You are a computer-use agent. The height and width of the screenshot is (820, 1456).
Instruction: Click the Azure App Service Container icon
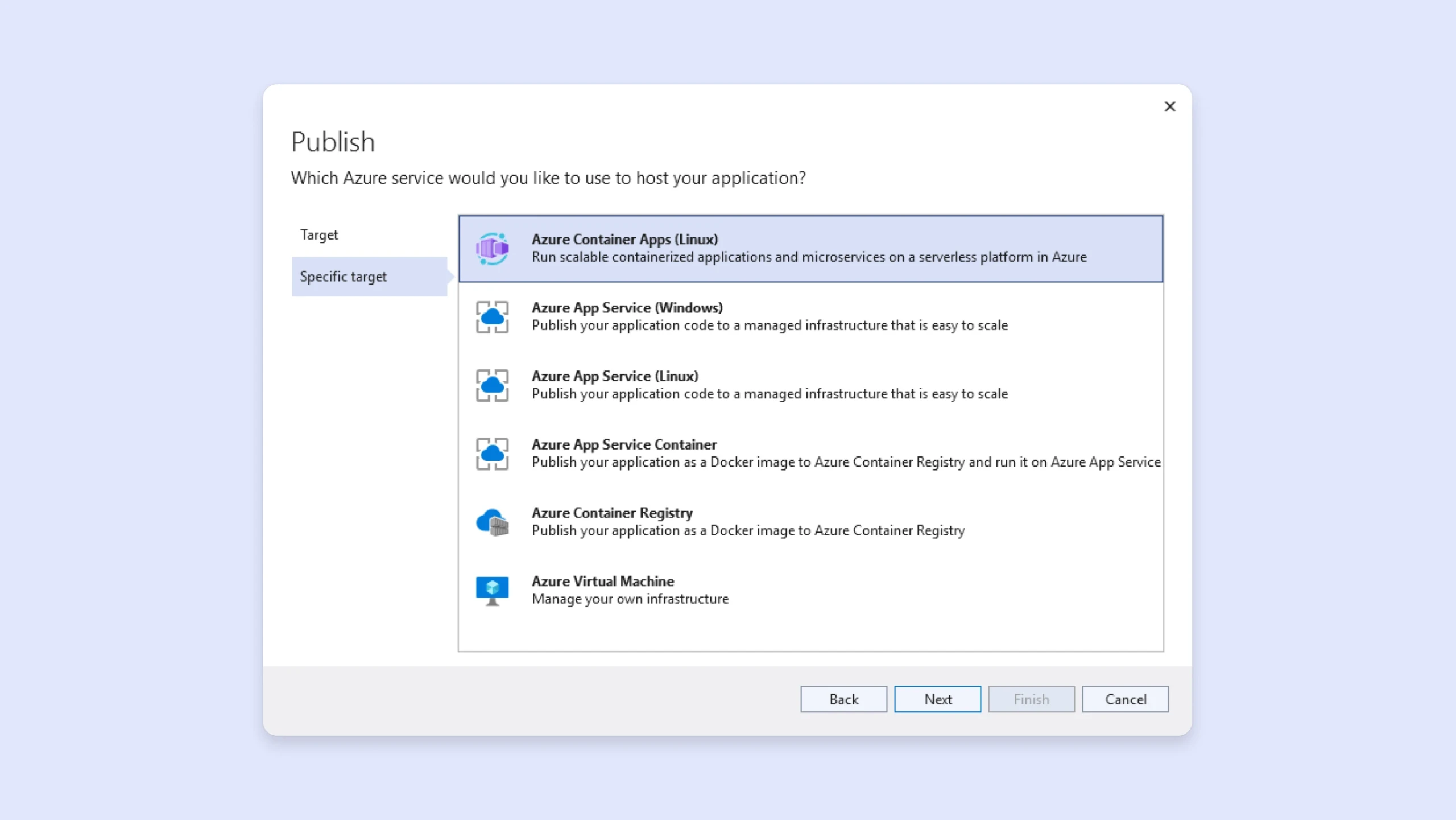coord(492,454)
